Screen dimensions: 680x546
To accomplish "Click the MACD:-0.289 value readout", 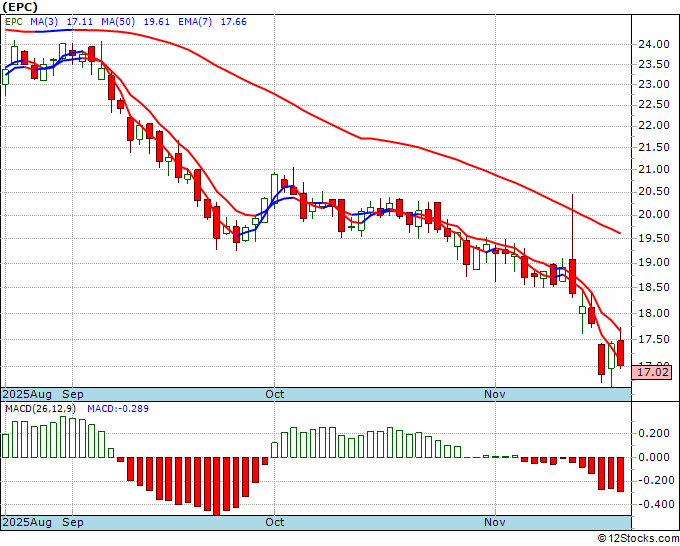I will [118, 409].
